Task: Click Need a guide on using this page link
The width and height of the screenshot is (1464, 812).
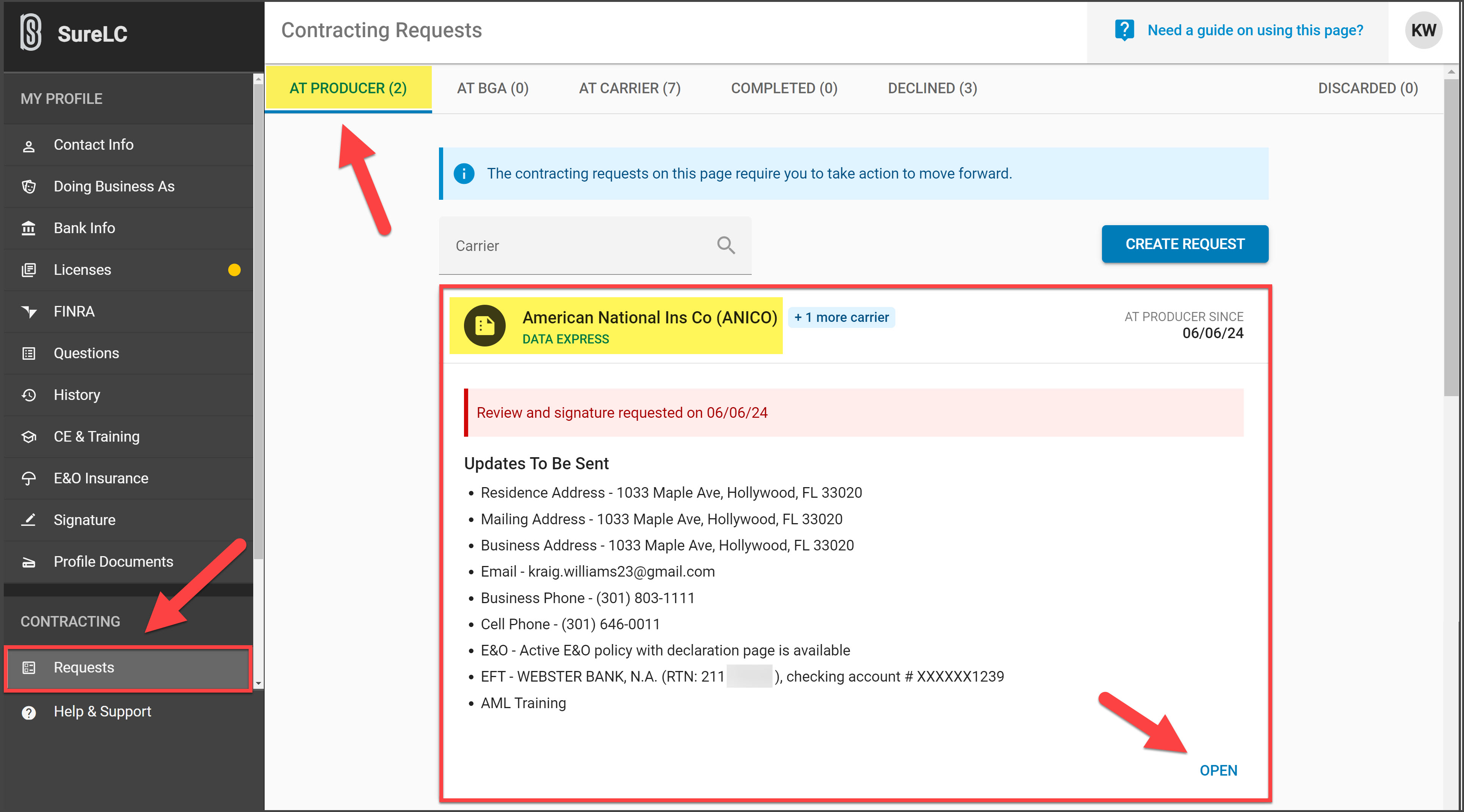Action: (x=1255, y=30)
